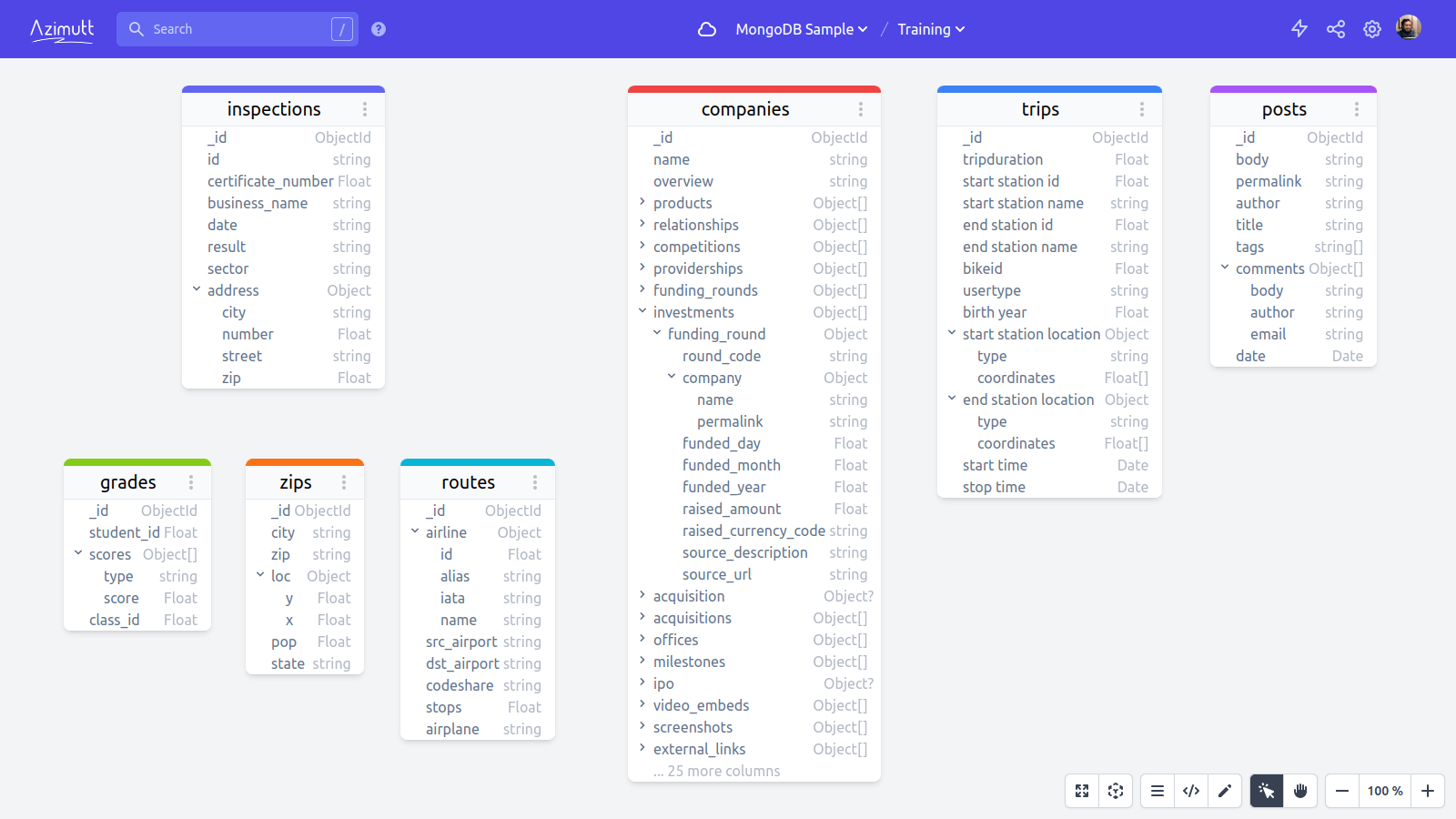This screenshot has height=819, width=1456.
Task: Switch to the hand pan tool
Action: coord(1299,791)
